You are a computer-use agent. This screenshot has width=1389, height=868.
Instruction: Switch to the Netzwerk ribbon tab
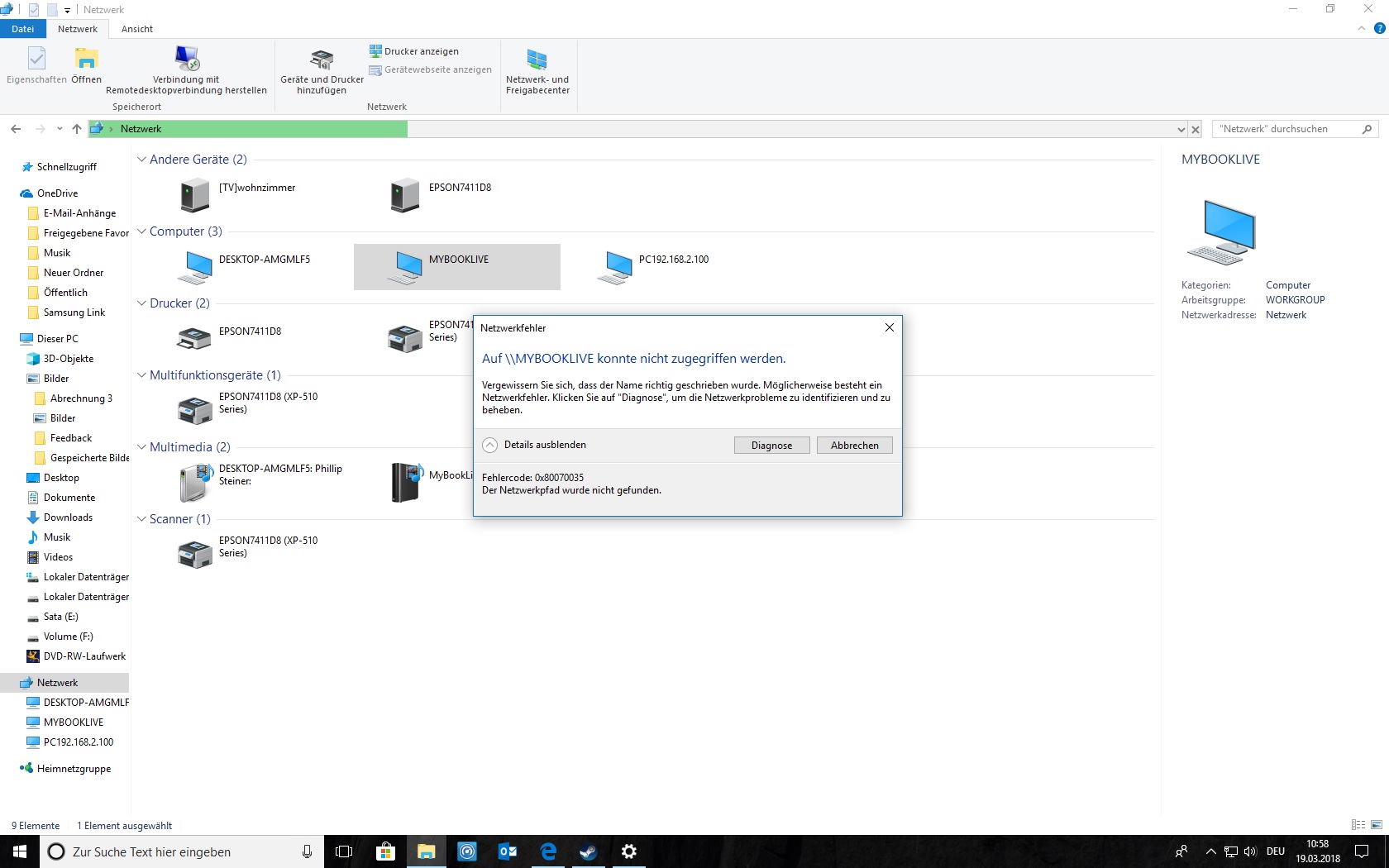(78, 29)
